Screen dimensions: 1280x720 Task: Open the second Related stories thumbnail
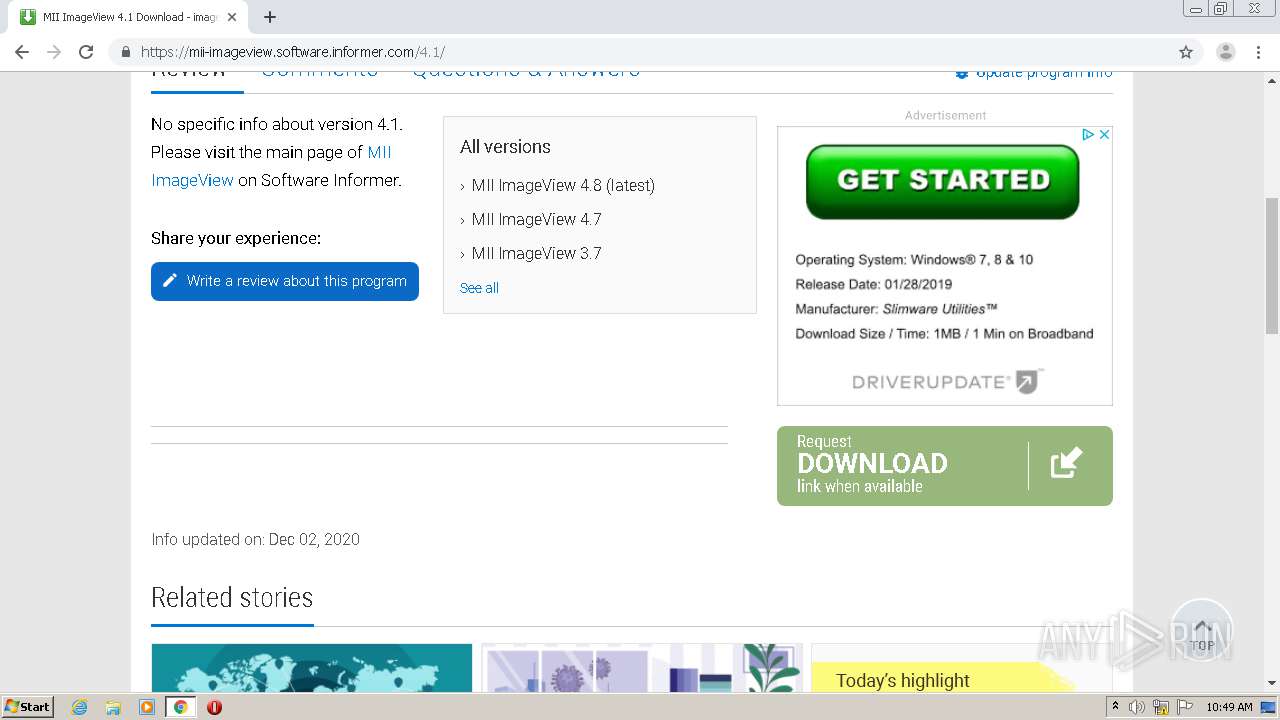click(641, 668)
